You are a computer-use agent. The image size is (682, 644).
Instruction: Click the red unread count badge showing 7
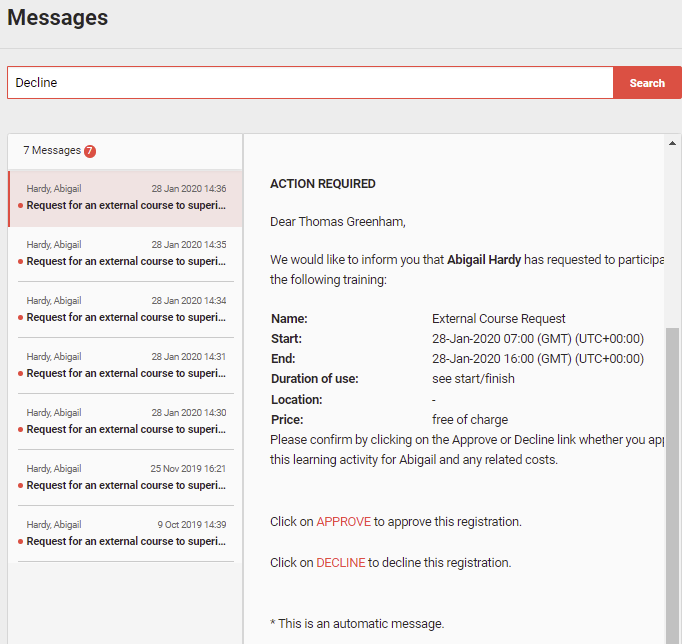(90, 151)
